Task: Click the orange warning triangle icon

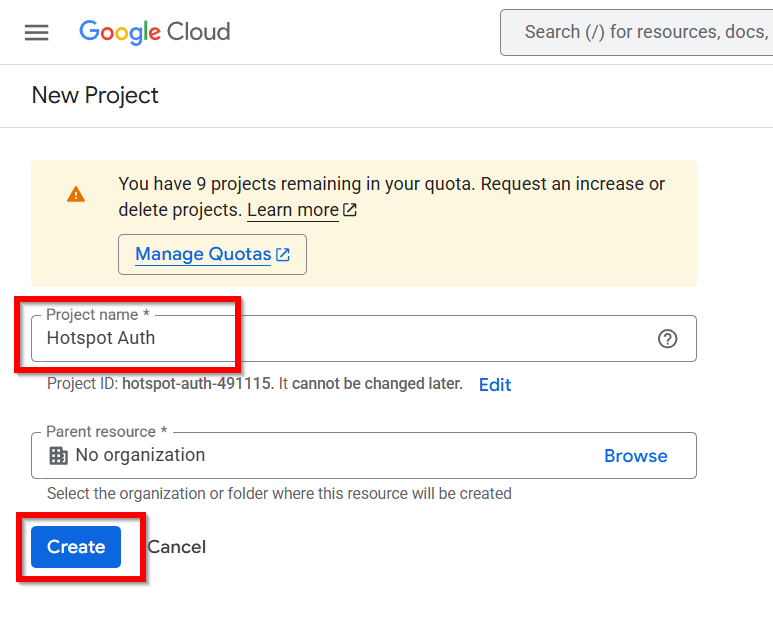Action: point(76,194)
